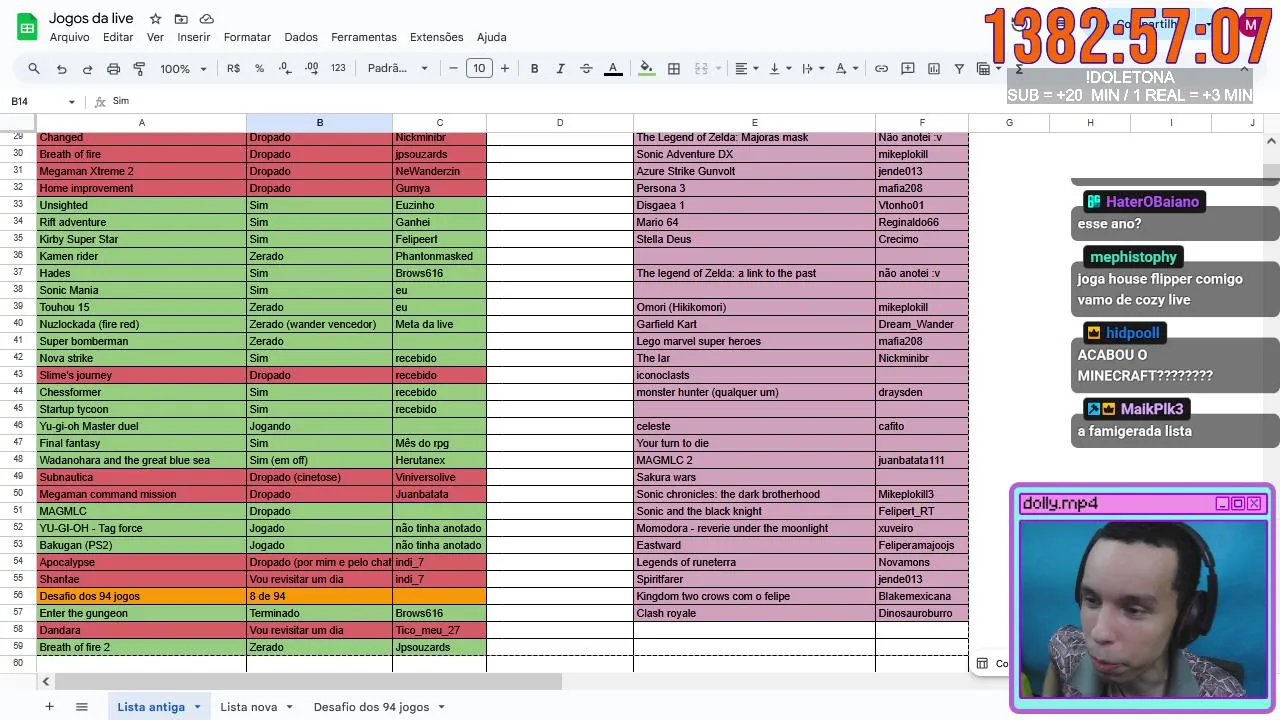
Task: Click the Print icon
Action: point(113,69)
